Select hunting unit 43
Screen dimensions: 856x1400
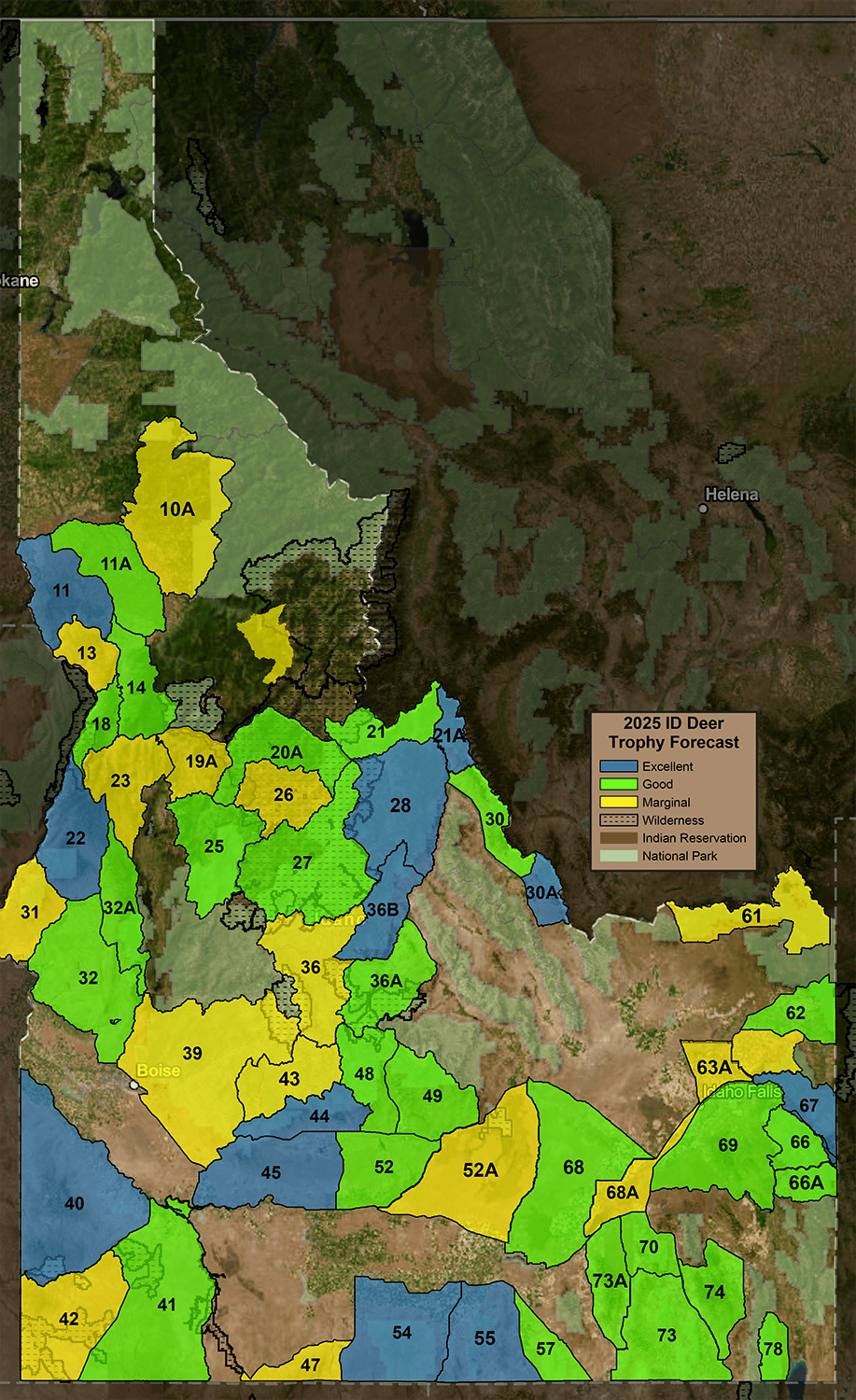tap(289, 1079)
